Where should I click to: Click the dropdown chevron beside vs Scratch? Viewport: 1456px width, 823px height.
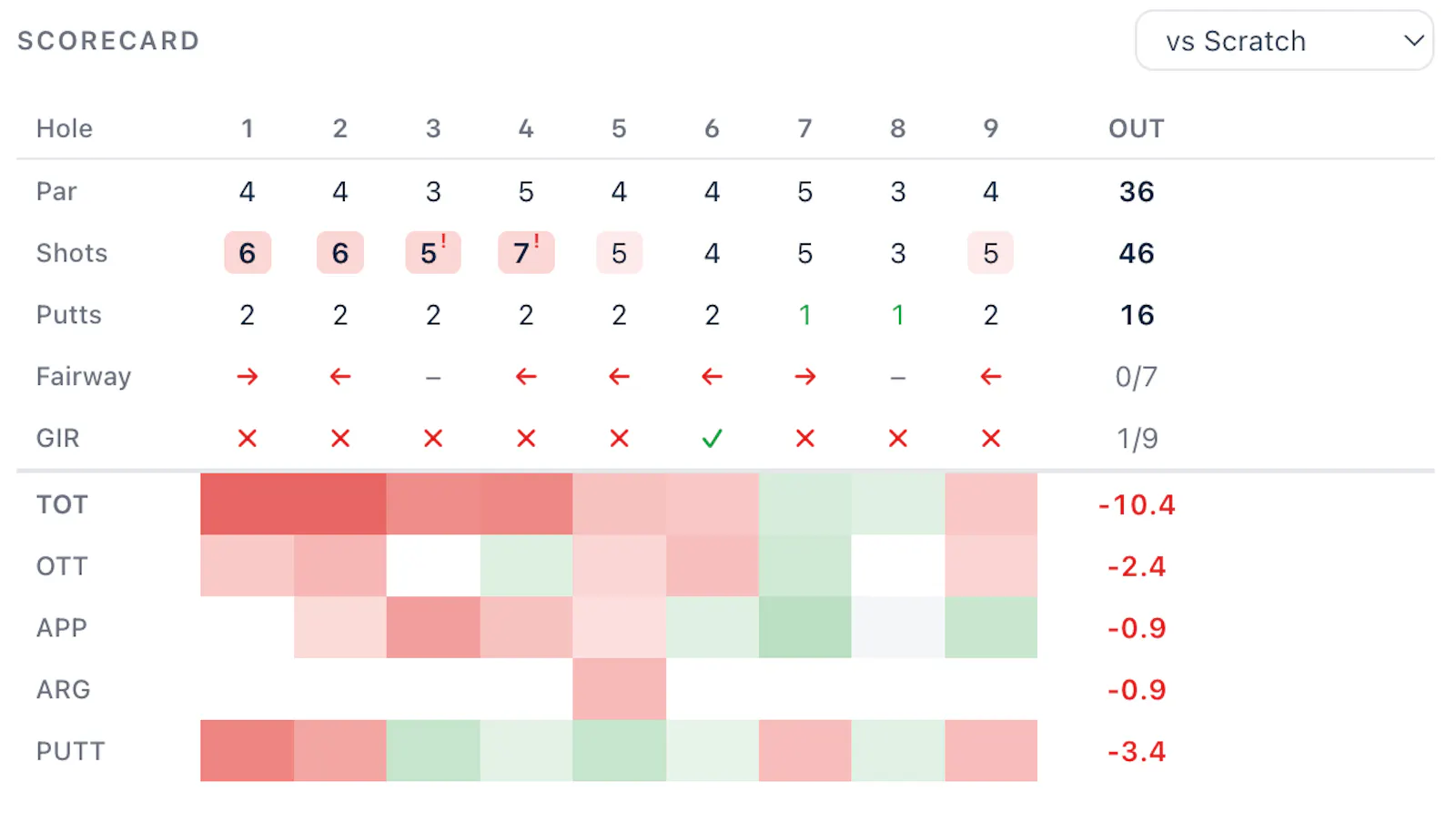(1413, 41)
